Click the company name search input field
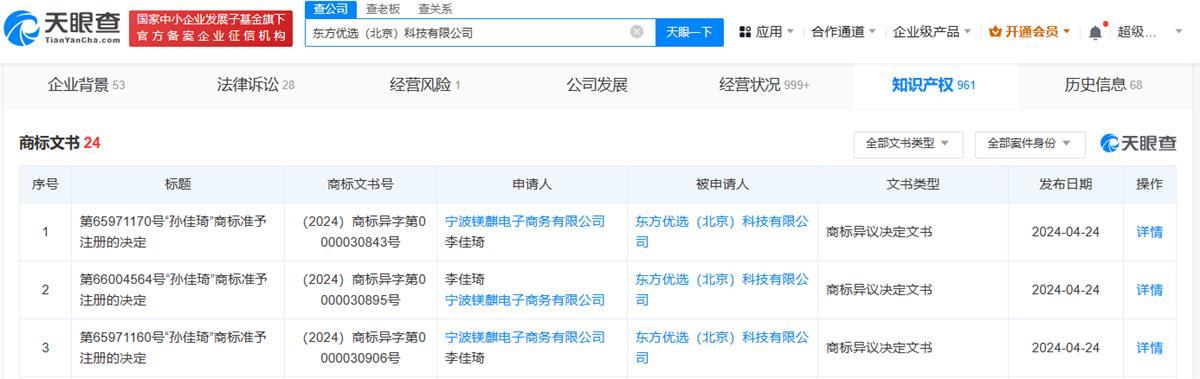Screen dimensions: 1200x379 coord(468,32)
